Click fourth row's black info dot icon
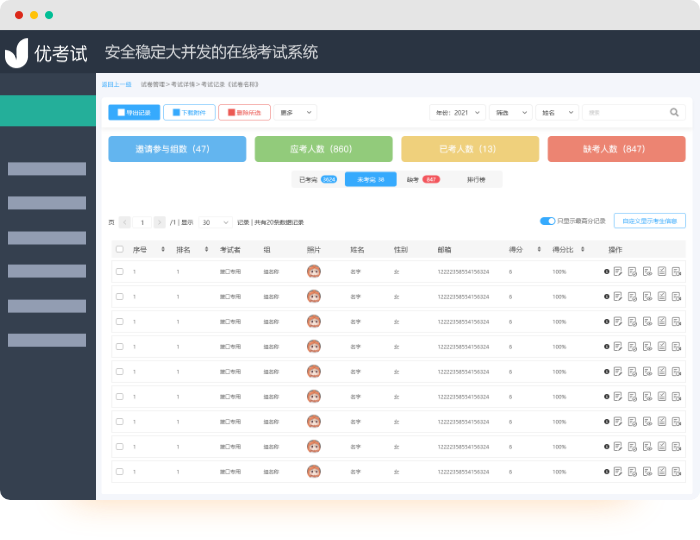700x540 pixels. point(606,346)
